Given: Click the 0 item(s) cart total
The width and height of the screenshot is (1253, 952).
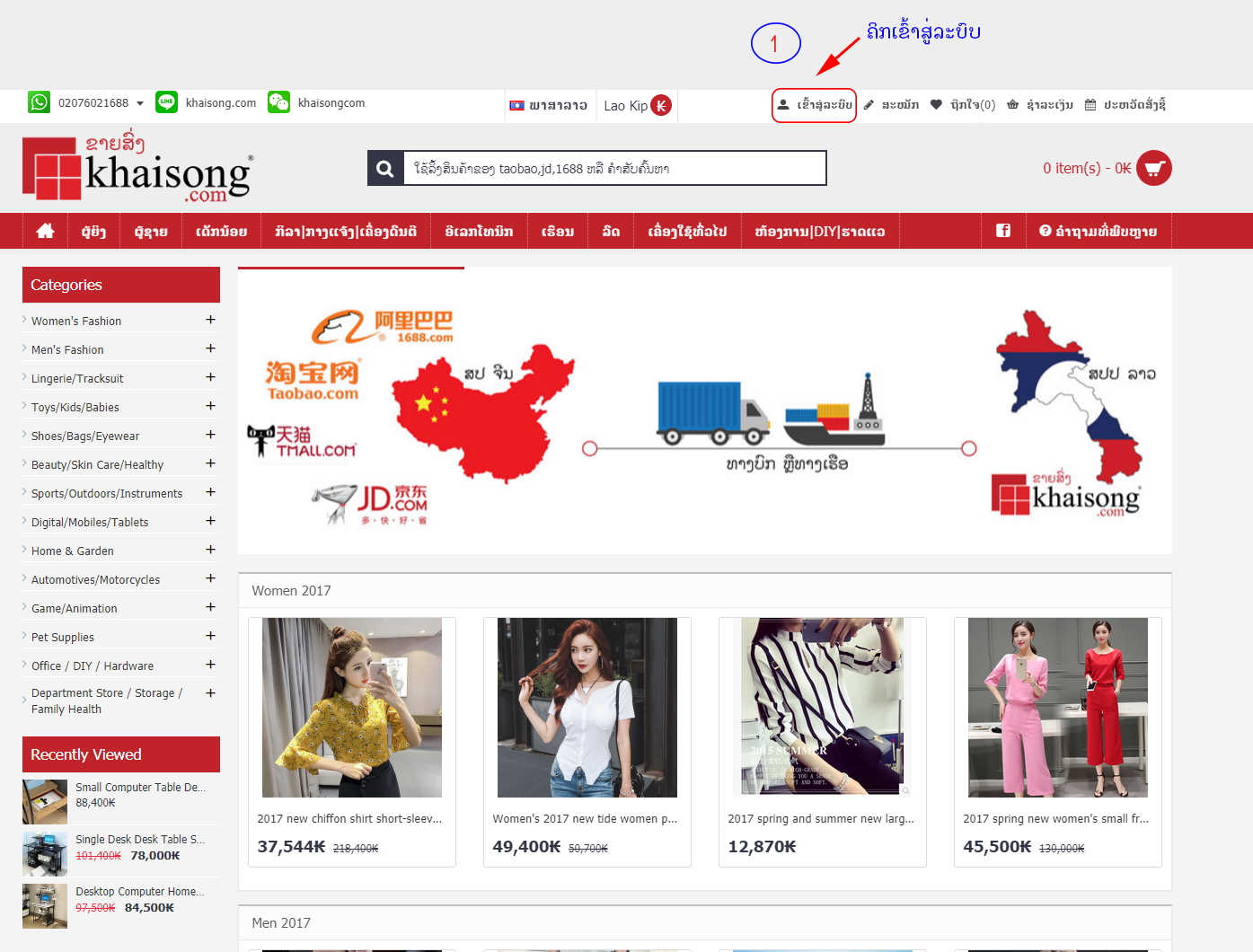Looking at the screenshot, I should click(x=1087, y=168).
